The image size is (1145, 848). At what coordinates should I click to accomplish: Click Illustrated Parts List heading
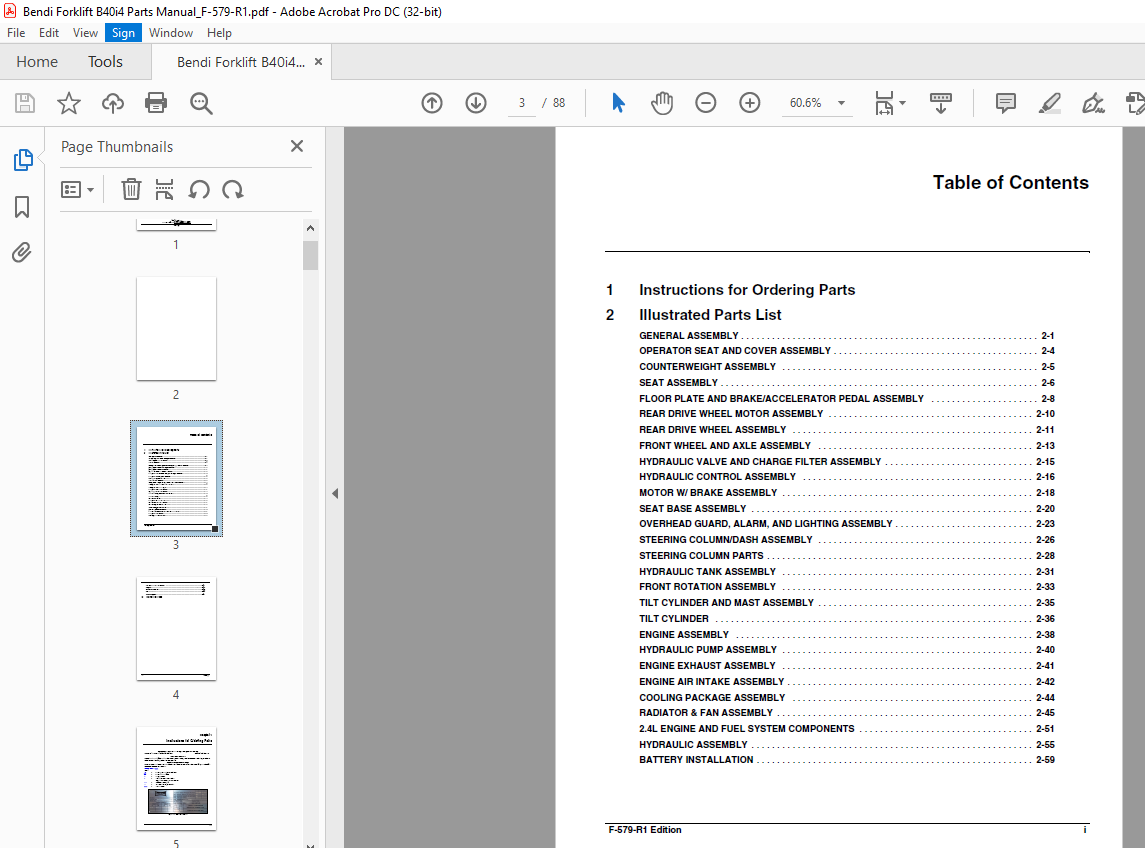pos(710,315)
